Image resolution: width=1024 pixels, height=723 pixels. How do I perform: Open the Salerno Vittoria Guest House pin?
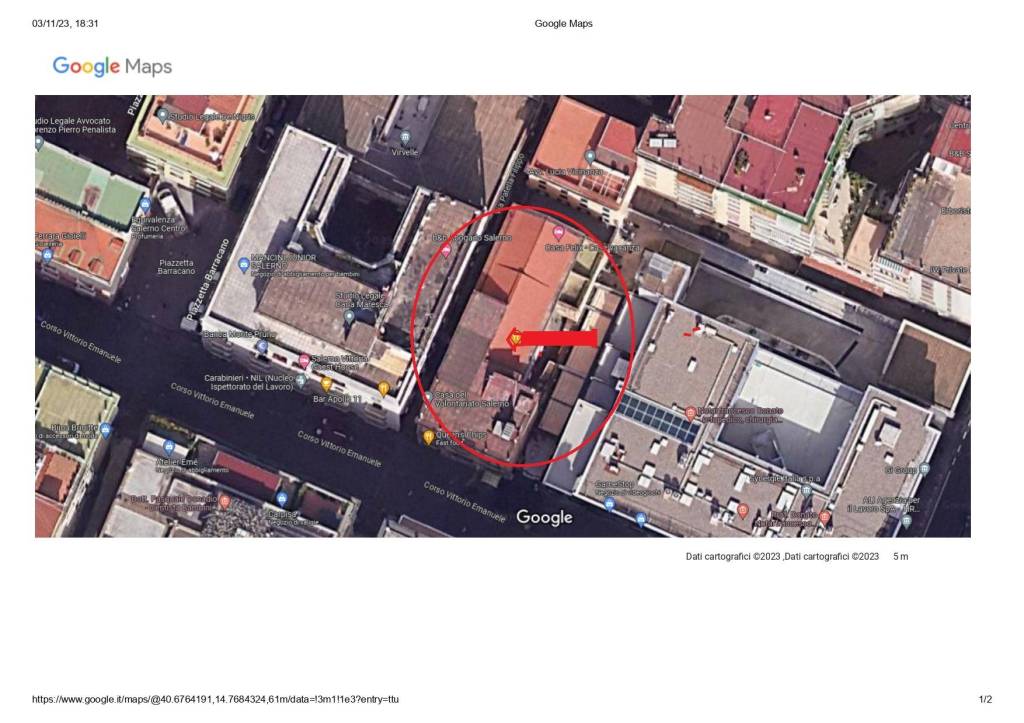point(304,360)
